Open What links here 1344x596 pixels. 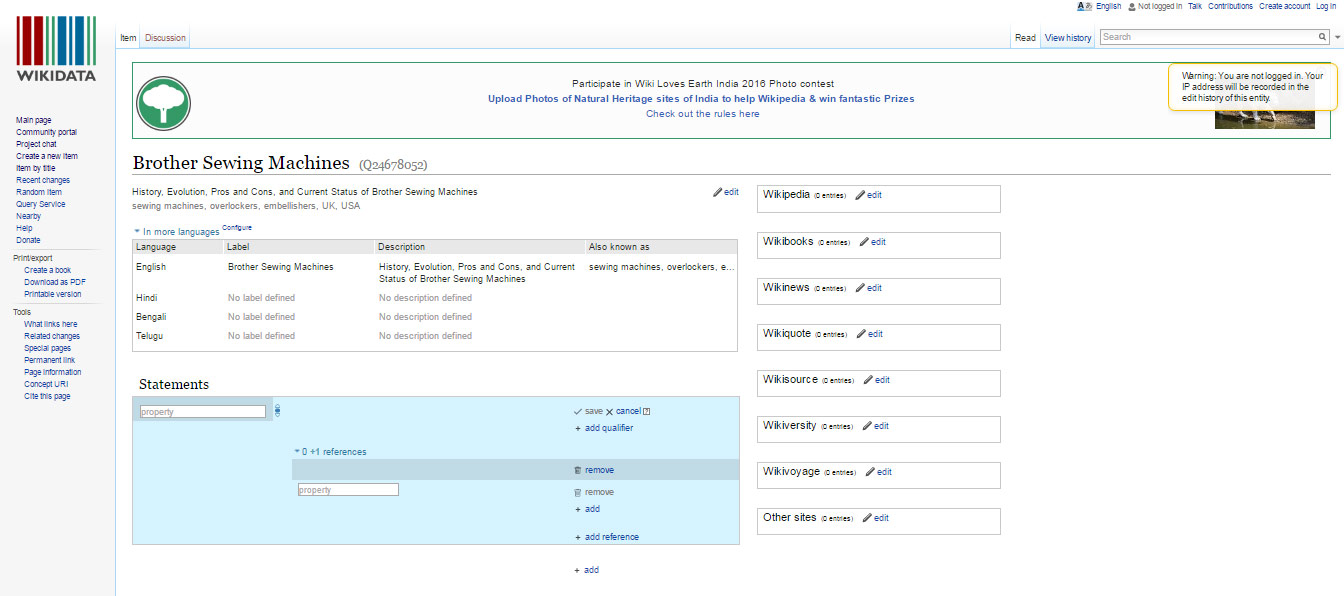pos(50,324)
